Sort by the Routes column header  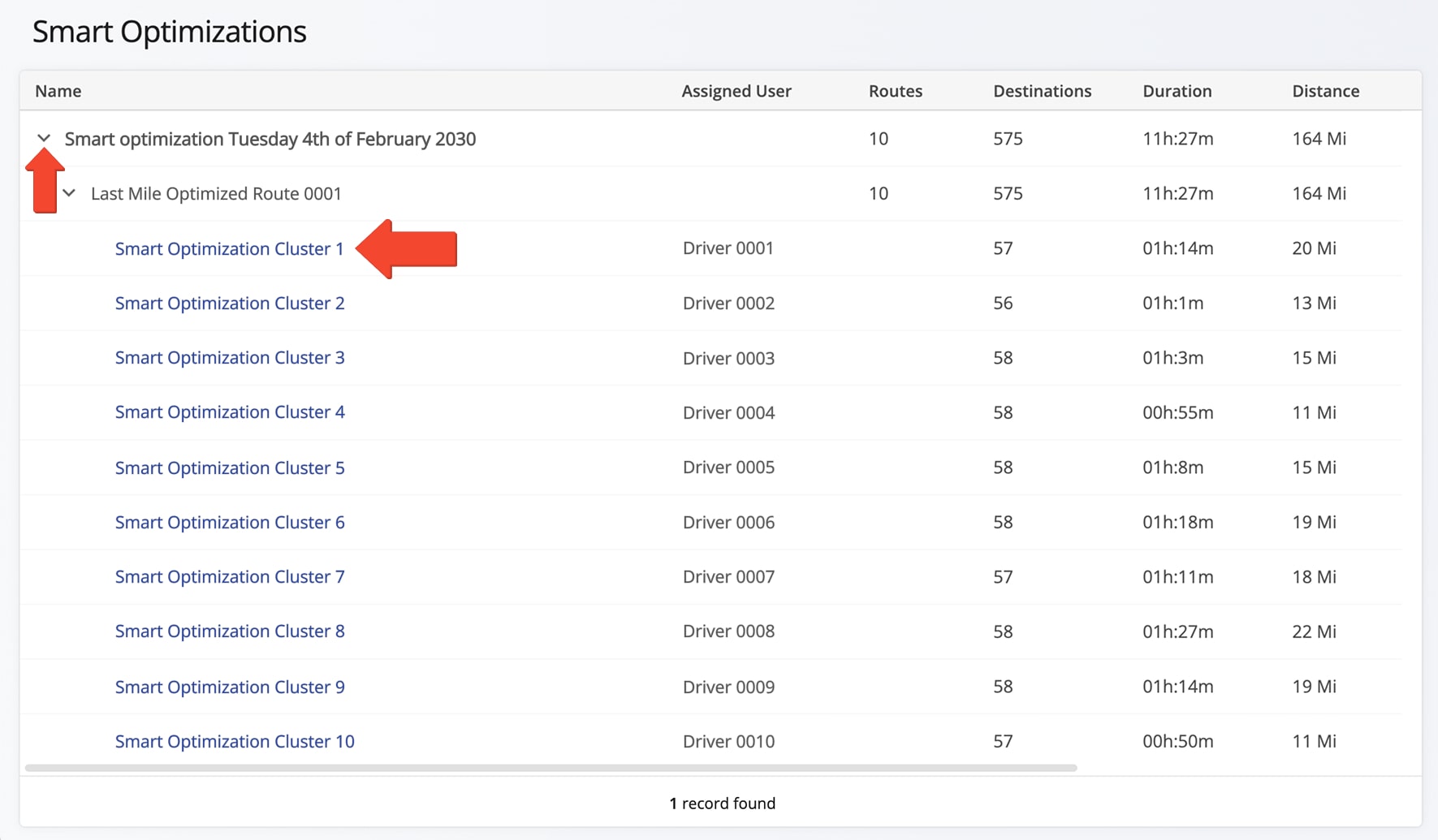click(x=896, y=91)
